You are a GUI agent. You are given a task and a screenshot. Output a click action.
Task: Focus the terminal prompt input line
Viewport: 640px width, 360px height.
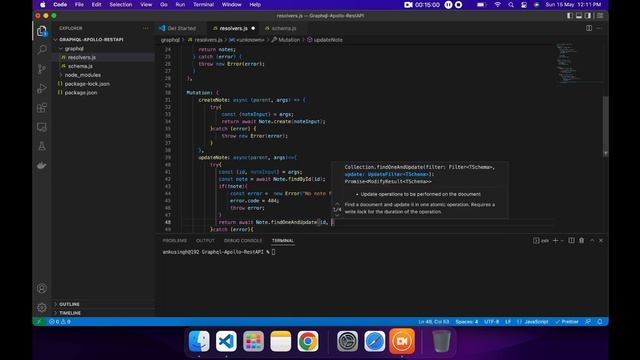(273, 252)
